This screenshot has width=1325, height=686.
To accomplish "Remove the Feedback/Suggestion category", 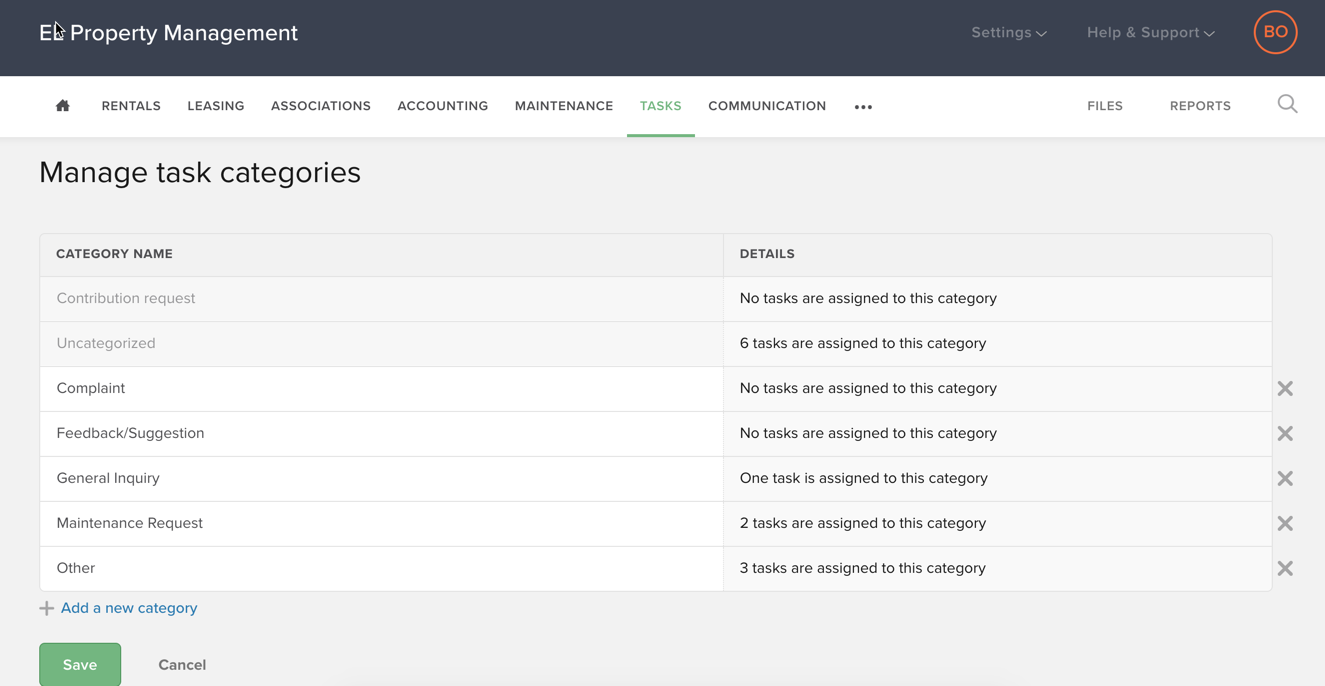I will click(1285, 433).
